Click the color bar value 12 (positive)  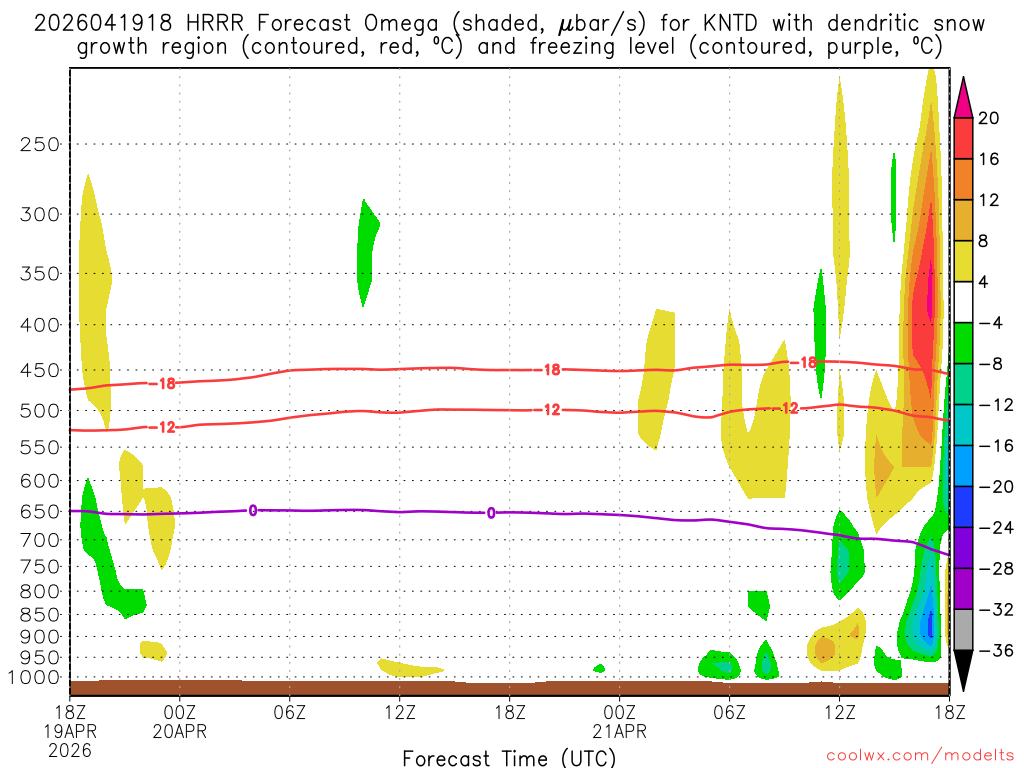coord(989,200)
